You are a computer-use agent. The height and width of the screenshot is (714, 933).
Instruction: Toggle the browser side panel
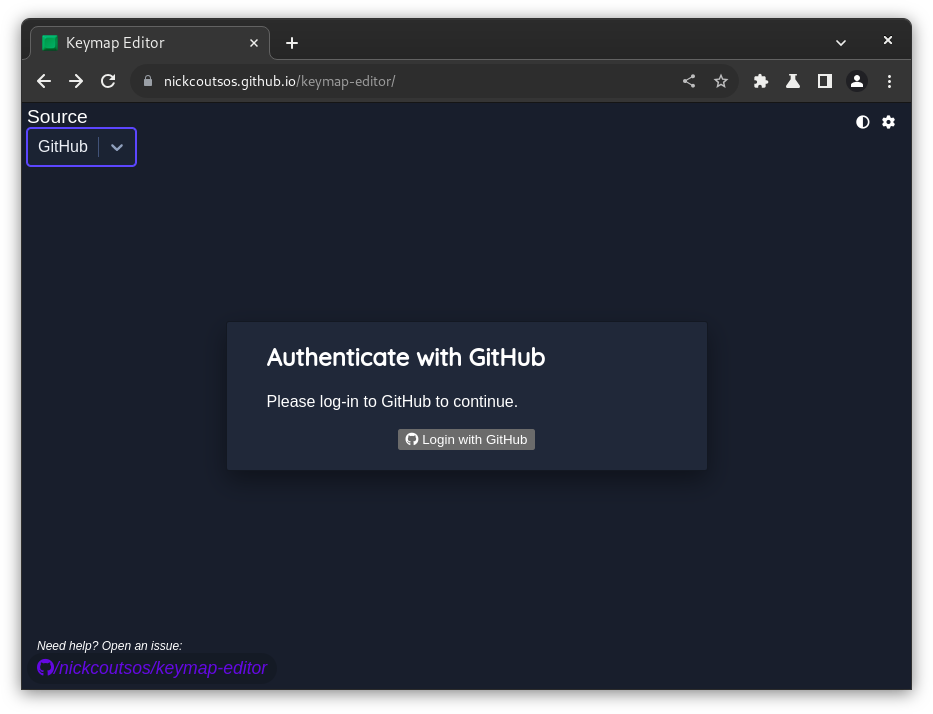pos(825,81)
